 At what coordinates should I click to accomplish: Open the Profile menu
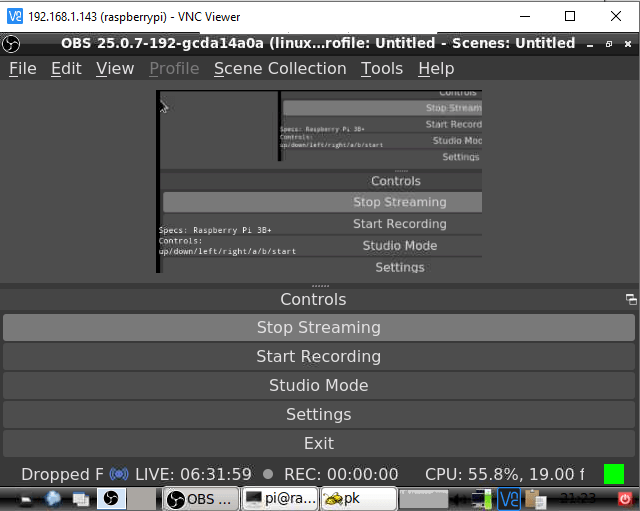click(x=174, y=69)
